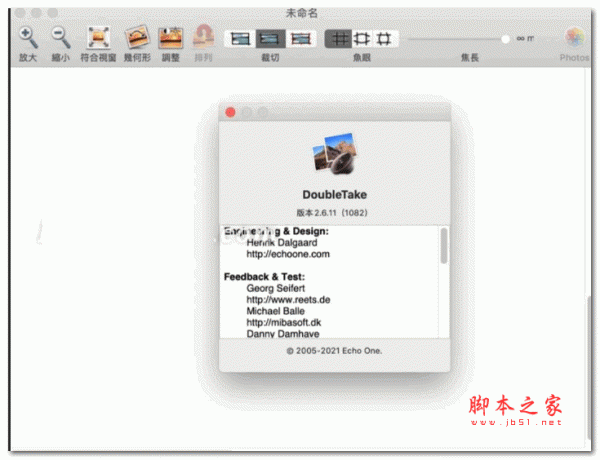Open the 幾何形 geometry tool
Viewport: 600px width, 460px height.
[x=137, y=37]
